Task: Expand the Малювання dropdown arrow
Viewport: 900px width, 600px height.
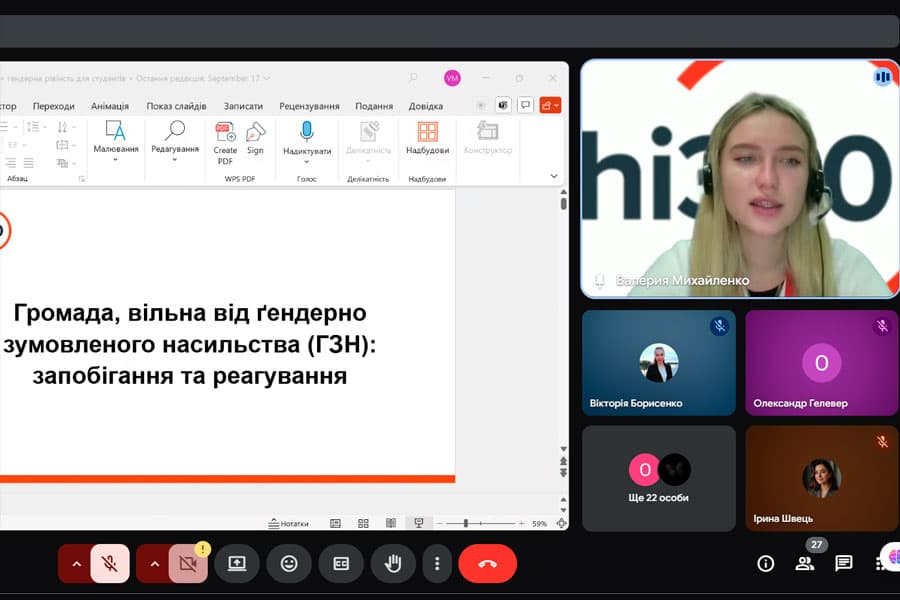Action: 115,160
